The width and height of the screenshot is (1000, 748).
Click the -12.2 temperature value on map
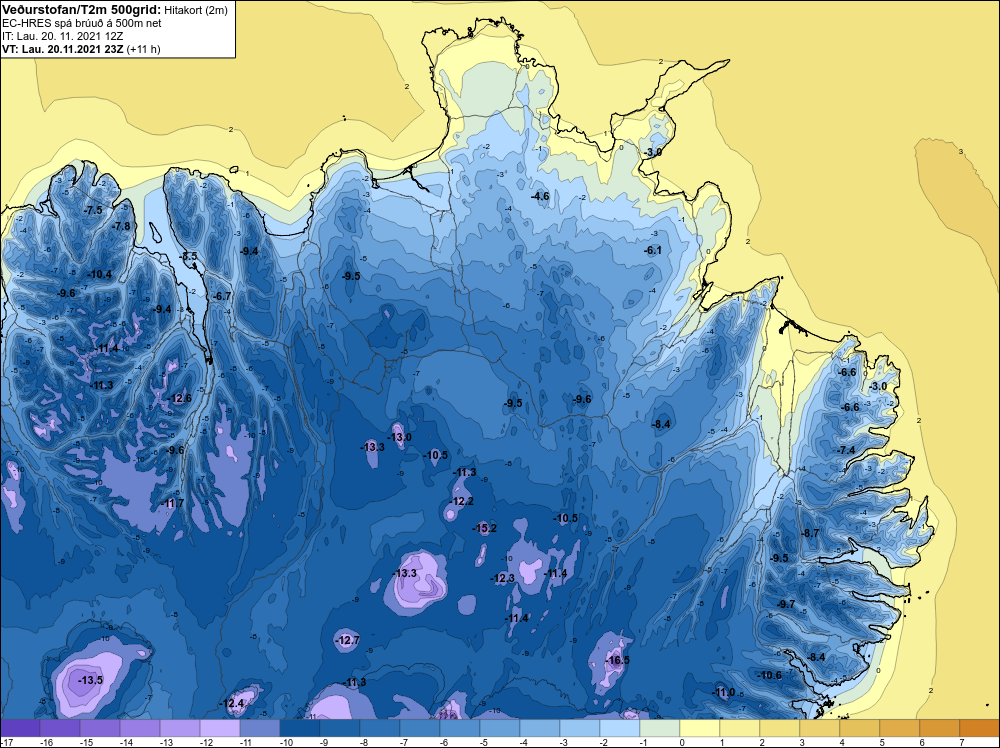[x=462, y=502]
